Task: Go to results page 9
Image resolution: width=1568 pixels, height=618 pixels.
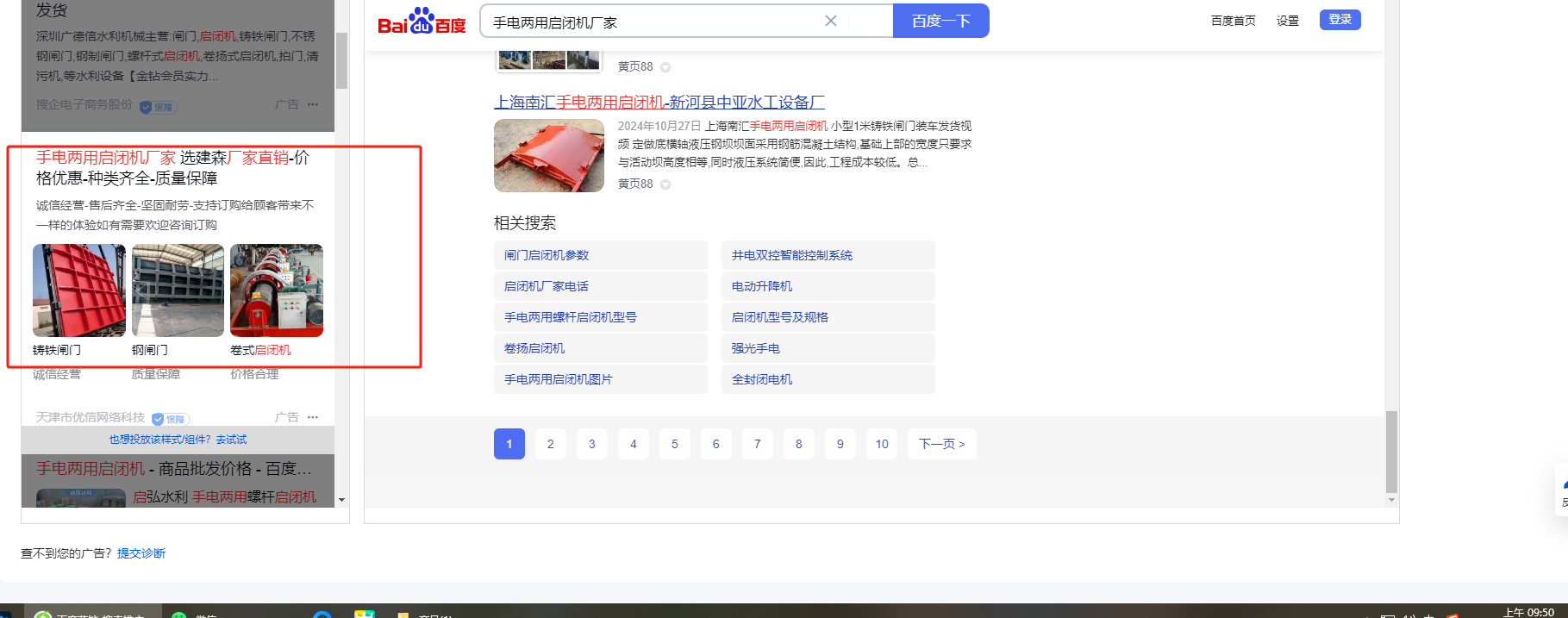Action: click(x=840, y=444)
